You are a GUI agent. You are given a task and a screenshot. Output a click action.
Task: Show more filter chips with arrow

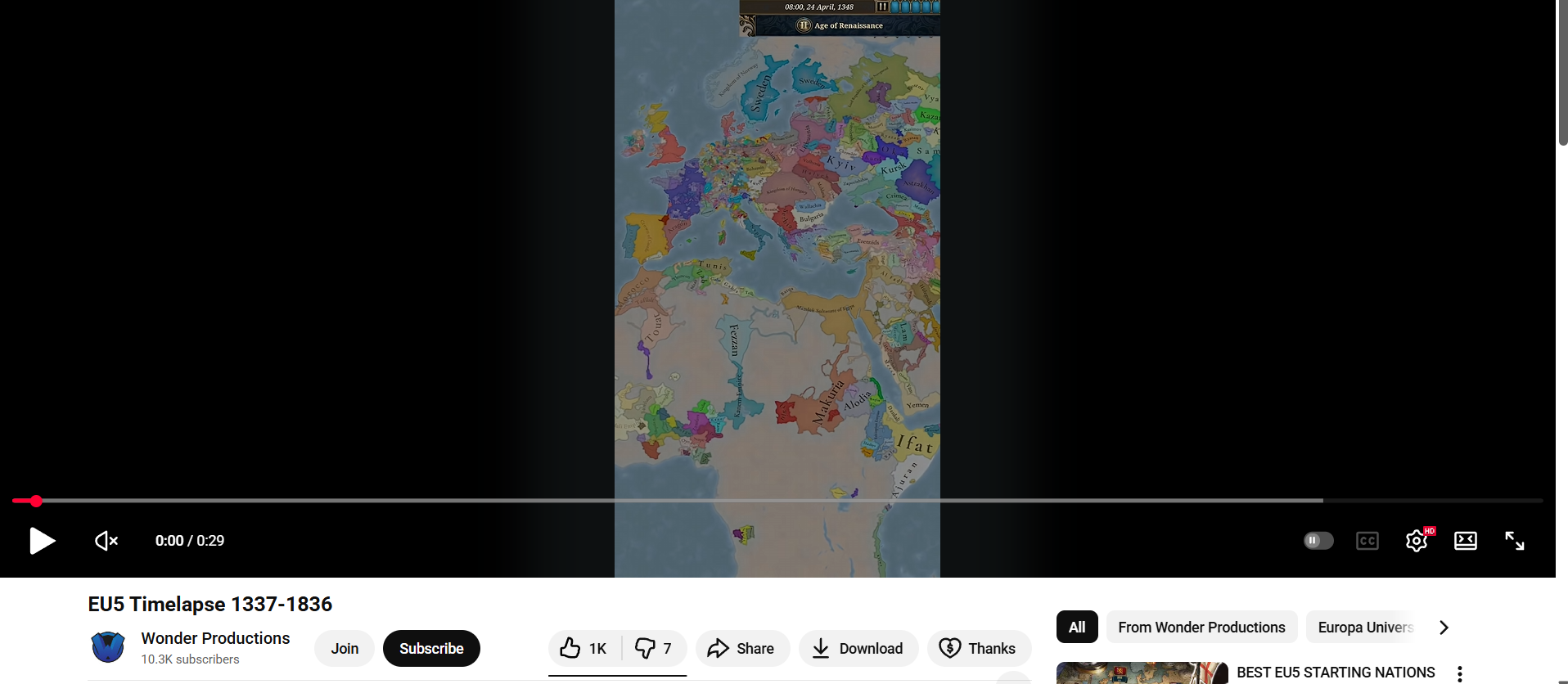(1444, 628)
